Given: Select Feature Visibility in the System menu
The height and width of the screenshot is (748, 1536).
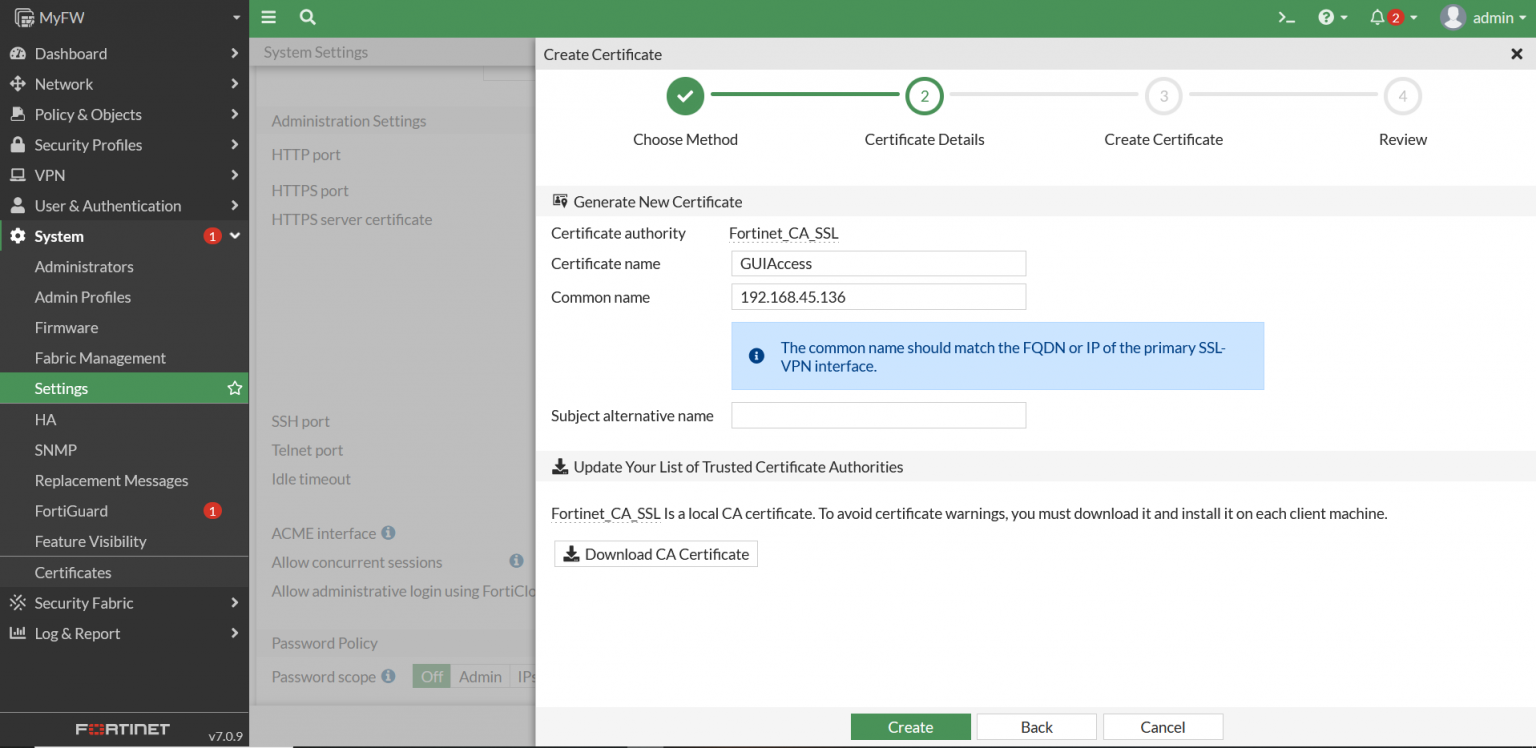Looking at the screenshot, I should pyautogui.click(x=90, y=541).
